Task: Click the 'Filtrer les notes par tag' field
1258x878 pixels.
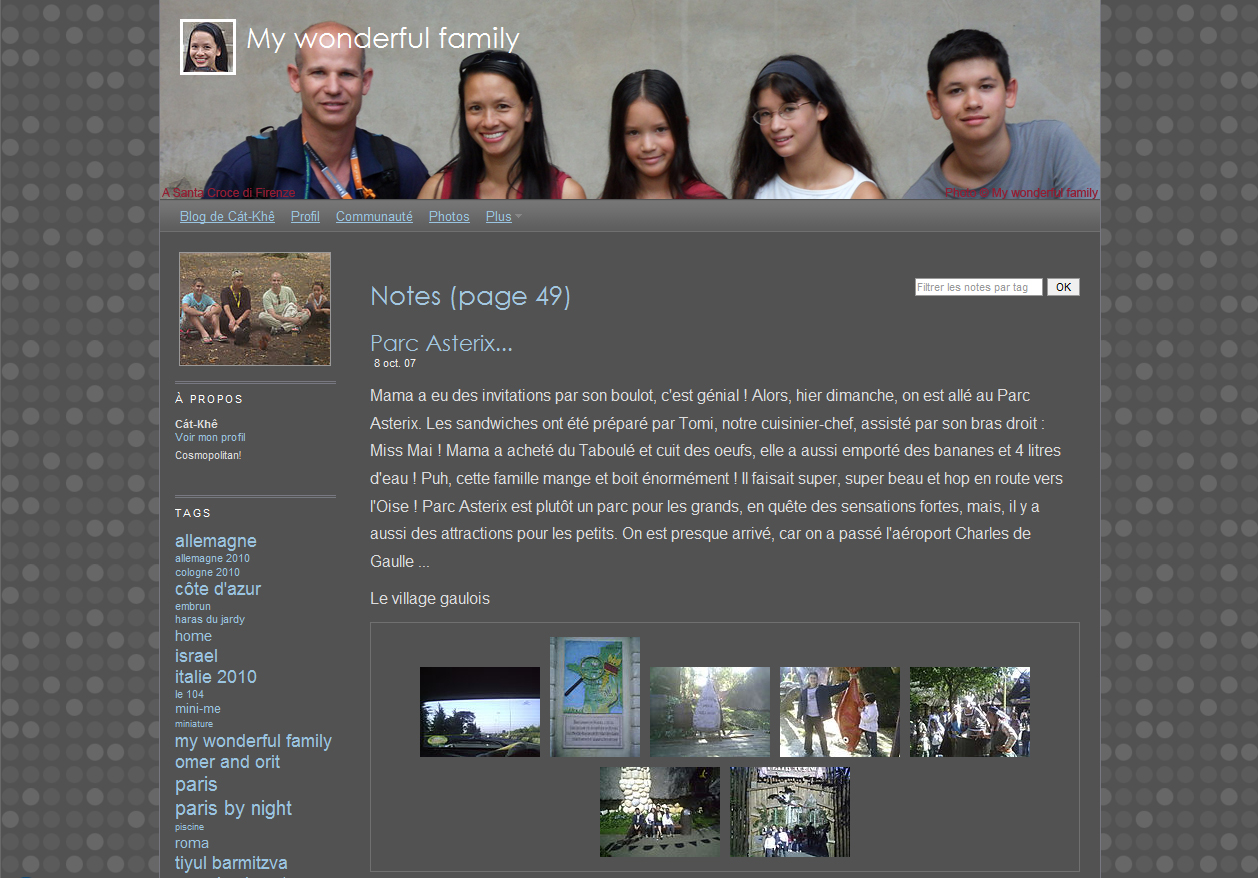Action: tap(978, 287)
